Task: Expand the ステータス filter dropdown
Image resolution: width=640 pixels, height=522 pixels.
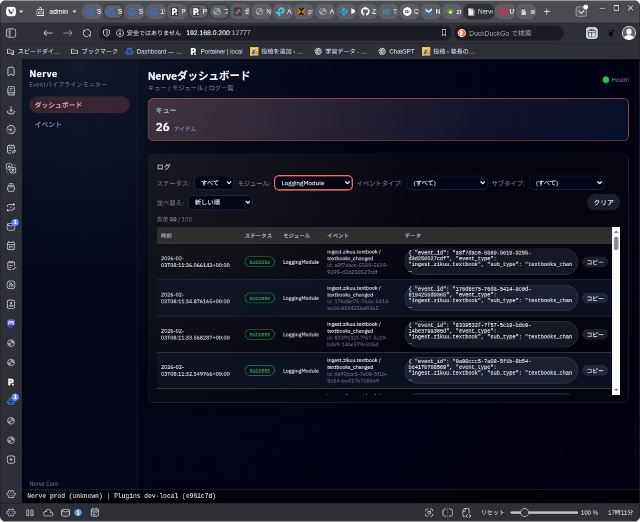Action: pyautogui.click(x=214, y=183)
